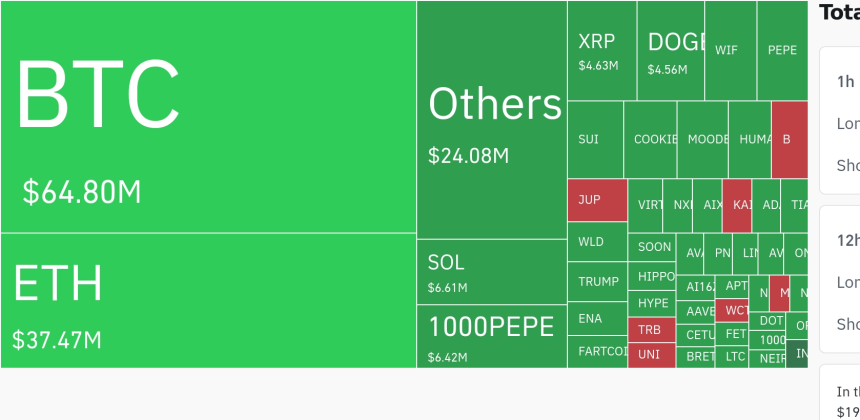Select the red UNI tile
Viewport: 860px width, 420px height.
(x=652, y=355)
